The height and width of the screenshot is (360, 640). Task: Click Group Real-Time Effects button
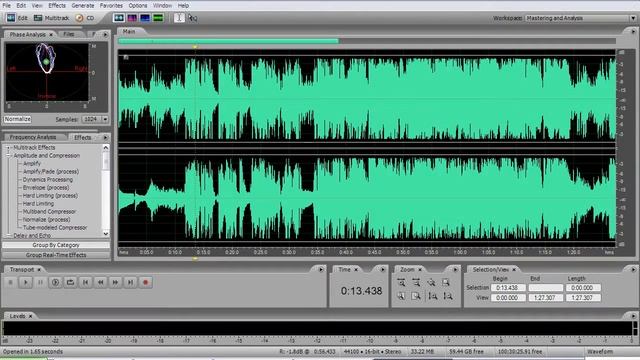(x=56, y=255)
